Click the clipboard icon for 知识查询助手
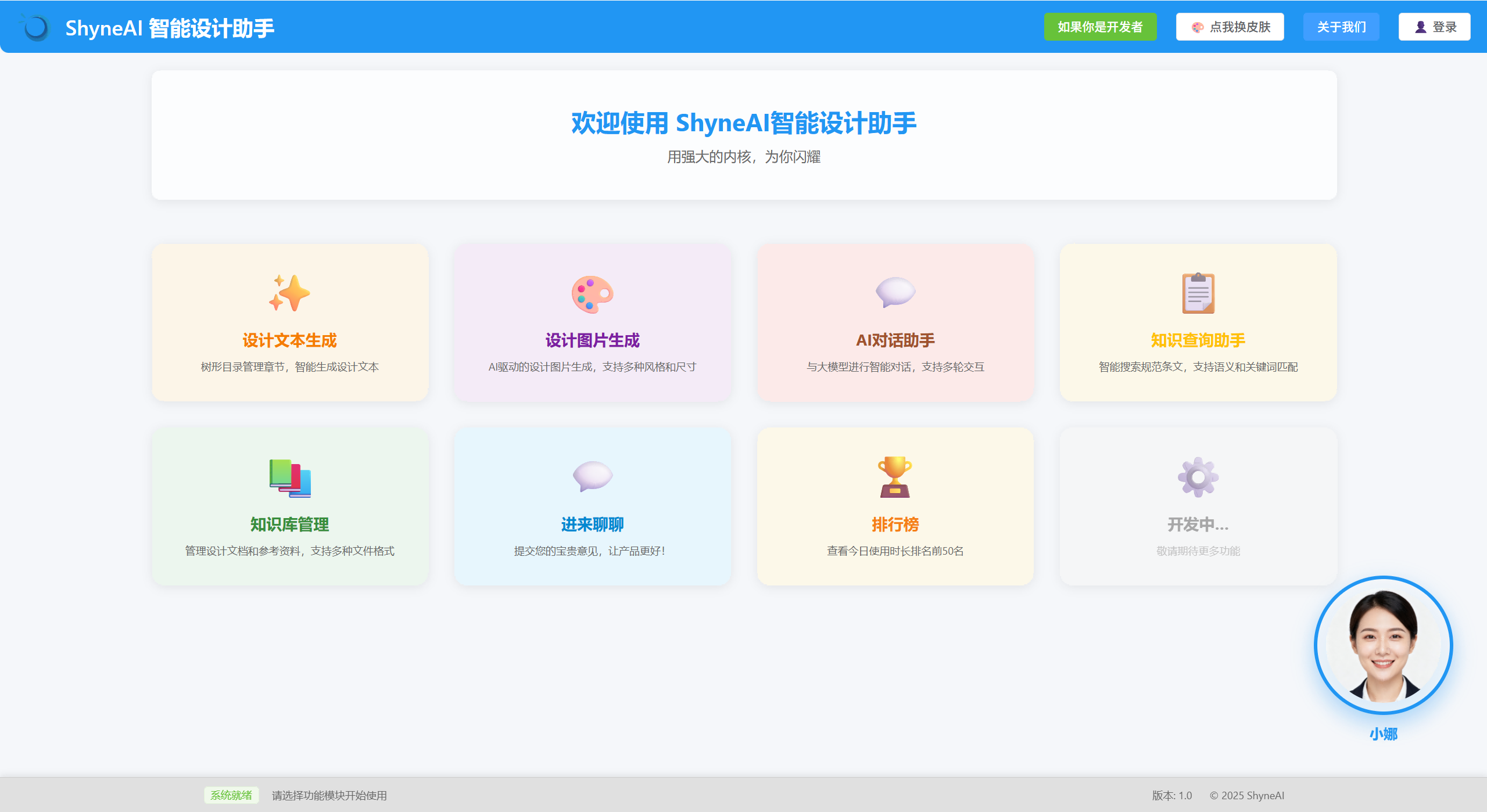This screenshot has width=1487, height=812. pyautogui.click(x=1197, y=293)
